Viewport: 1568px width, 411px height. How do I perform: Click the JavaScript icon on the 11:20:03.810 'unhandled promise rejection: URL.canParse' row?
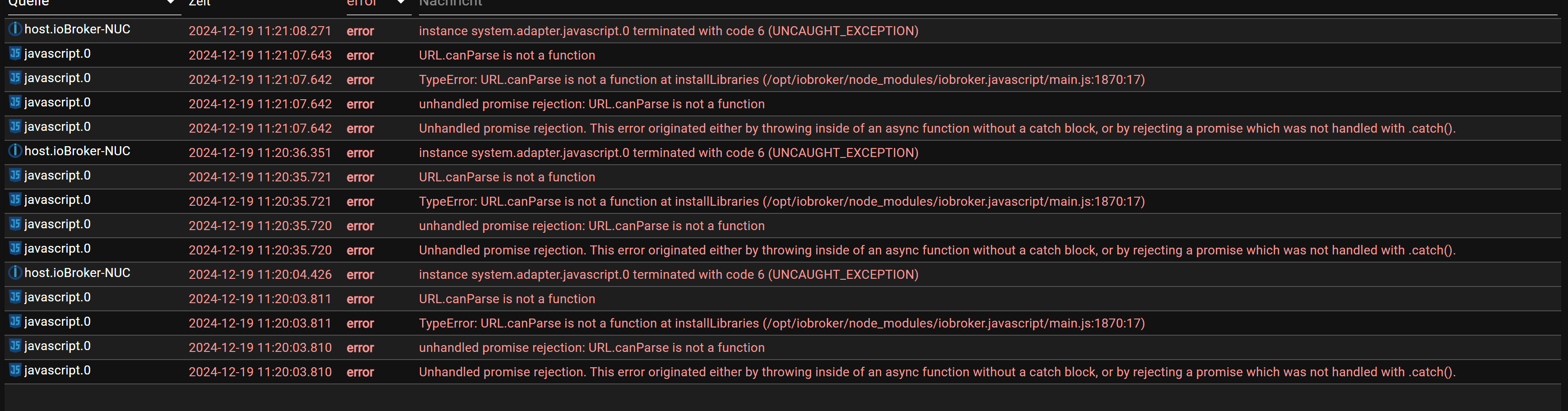coord(15,345)
